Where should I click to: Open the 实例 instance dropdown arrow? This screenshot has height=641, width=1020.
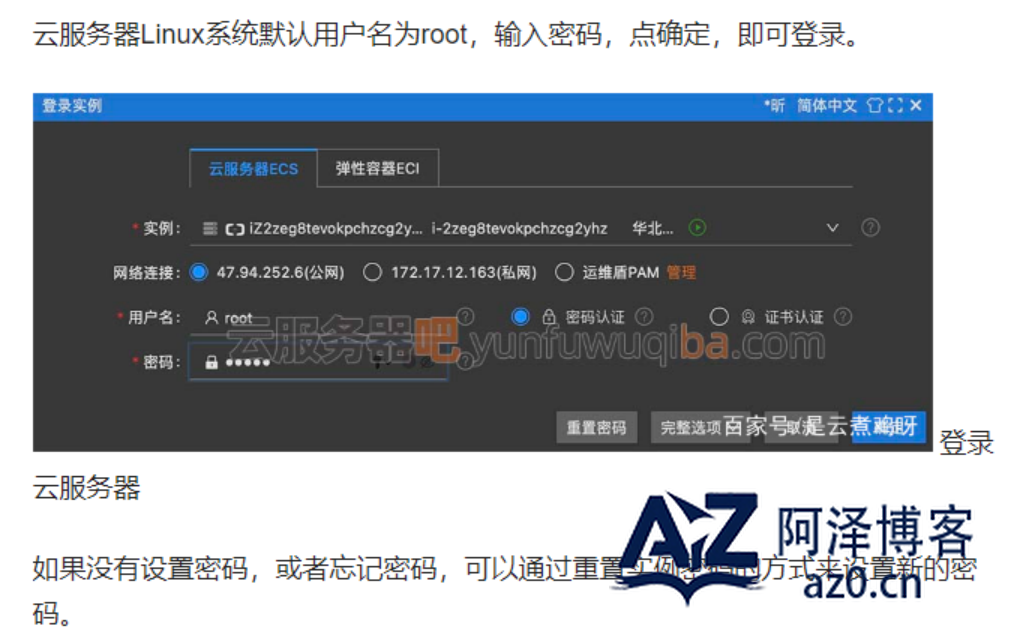(x=832, y=228)
